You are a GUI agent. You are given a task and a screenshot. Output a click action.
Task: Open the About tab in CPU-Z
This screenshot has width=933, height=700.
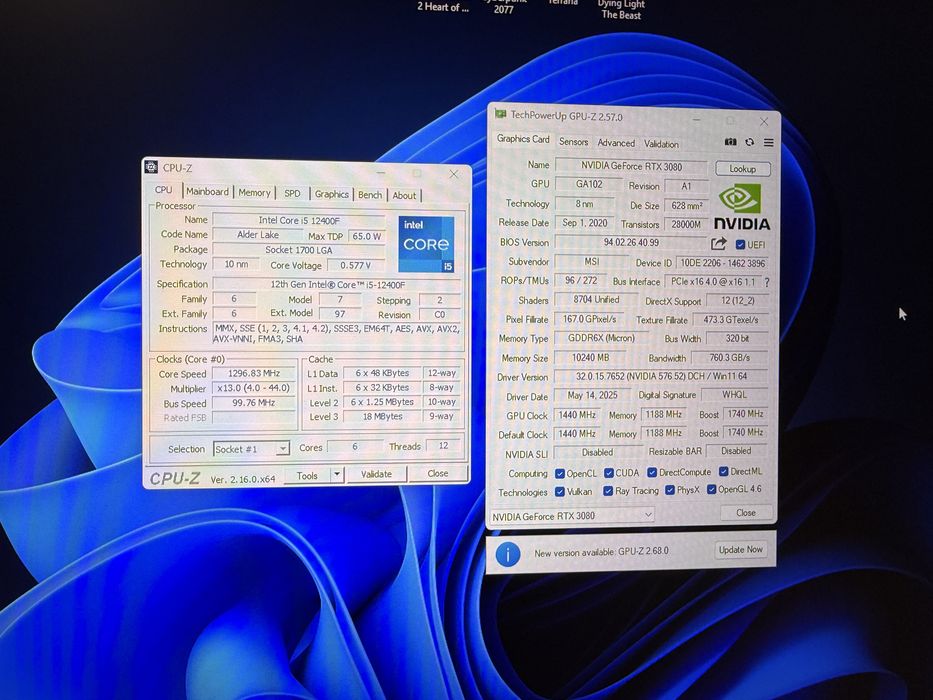click(x=404, y=195)
